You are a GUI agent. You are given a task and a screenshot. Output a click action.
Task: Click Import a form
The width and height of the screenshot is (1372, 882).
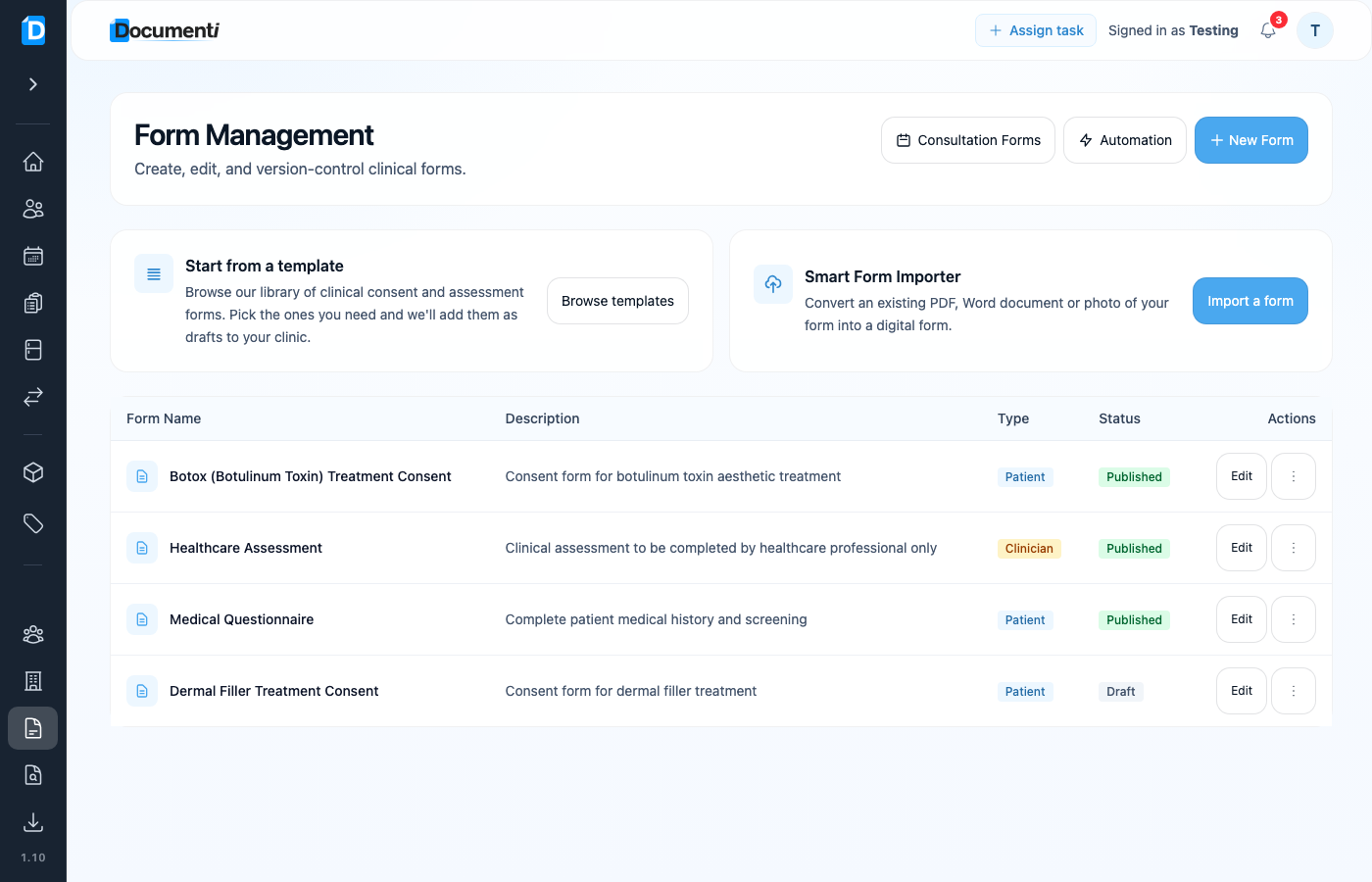[1250, 301]
